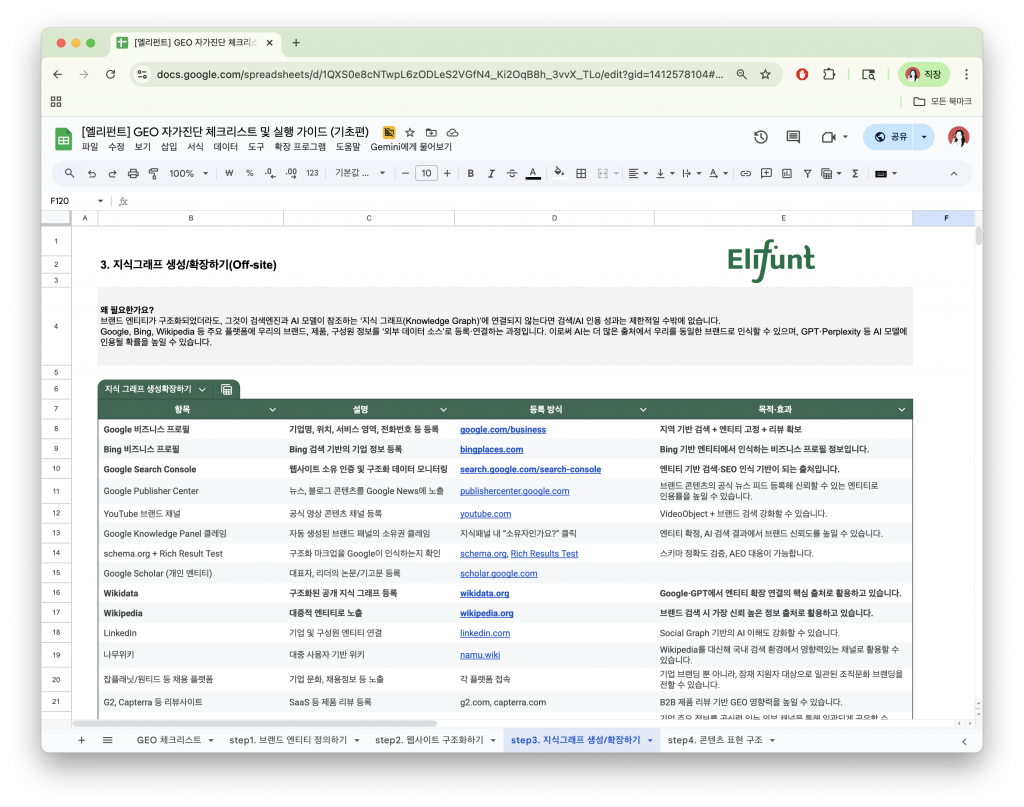1024x807 pixels.
Task: Increase font size
Action: pos(447,174)
